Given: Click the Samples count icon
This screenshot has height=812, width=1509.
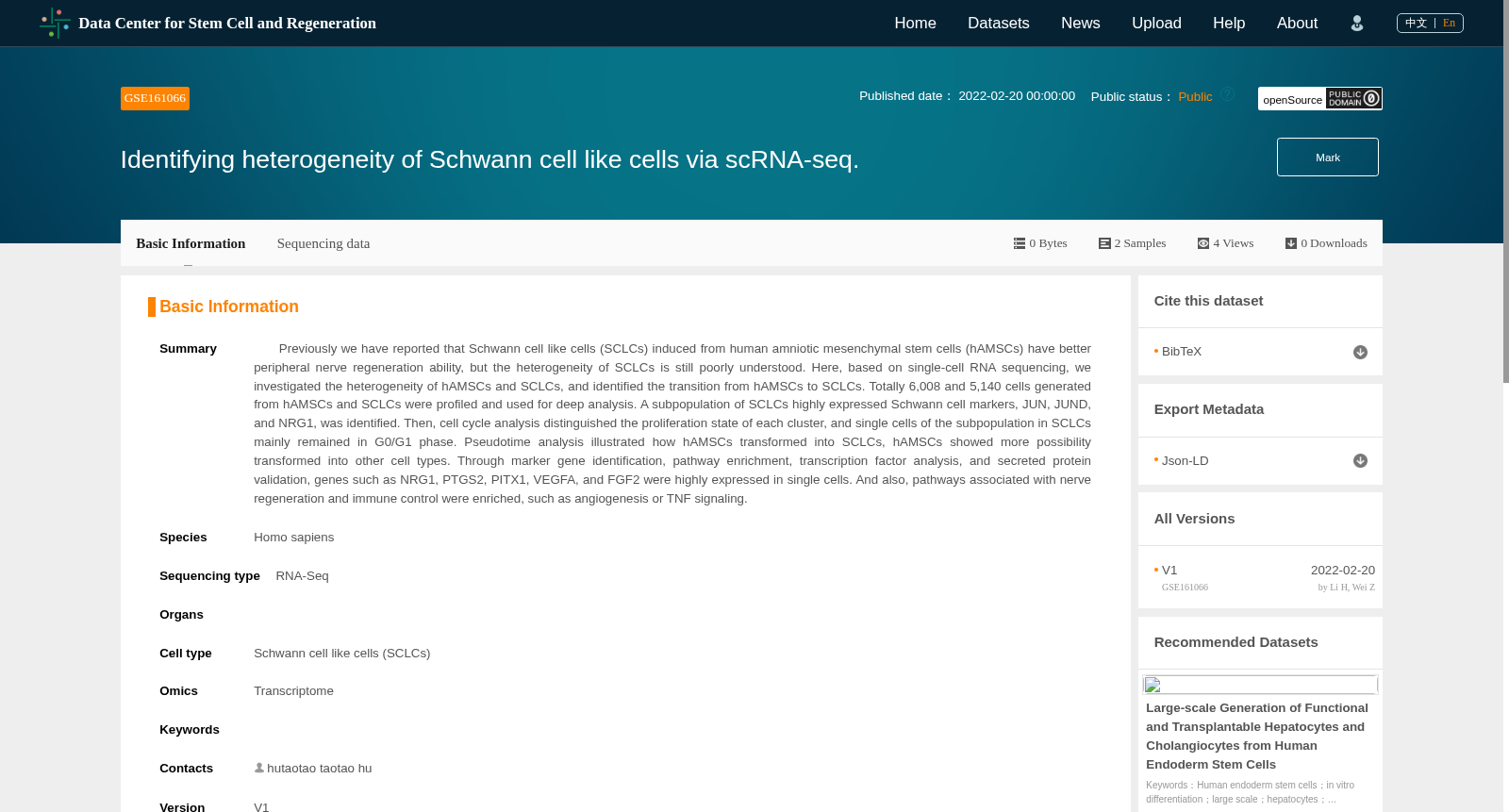Looking at the screenshot, I should [x=1104, y=243].
